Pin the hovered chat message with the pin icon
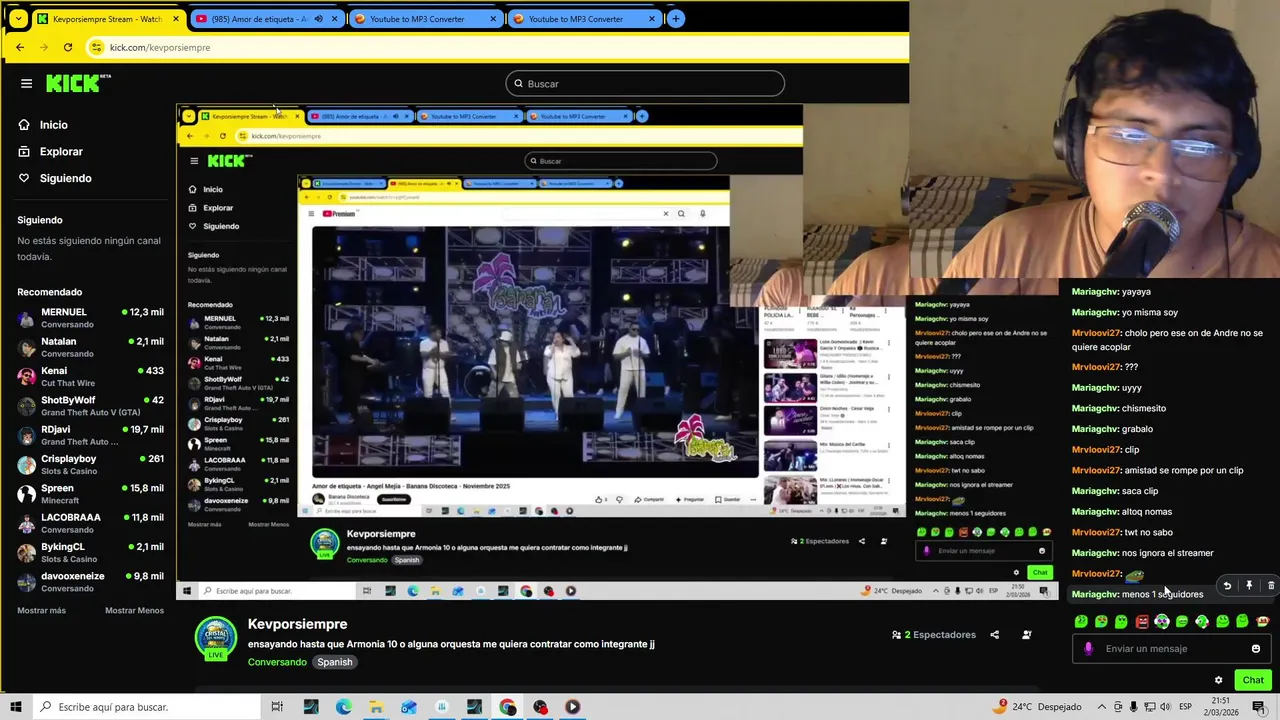This screenshot has height=720, width=1280. 1249,586
